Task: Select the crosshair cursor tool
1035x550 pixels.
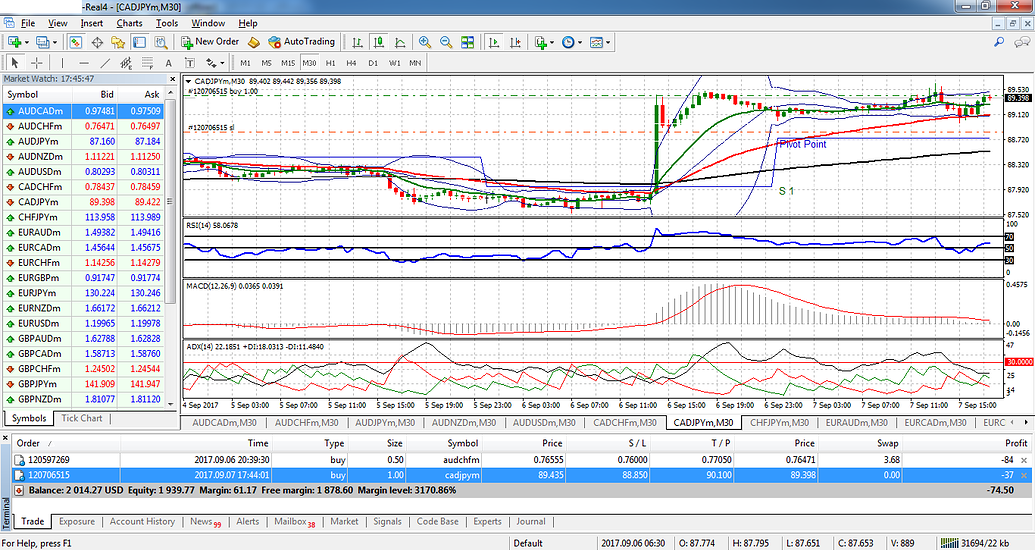Action: tap(37, 62)
